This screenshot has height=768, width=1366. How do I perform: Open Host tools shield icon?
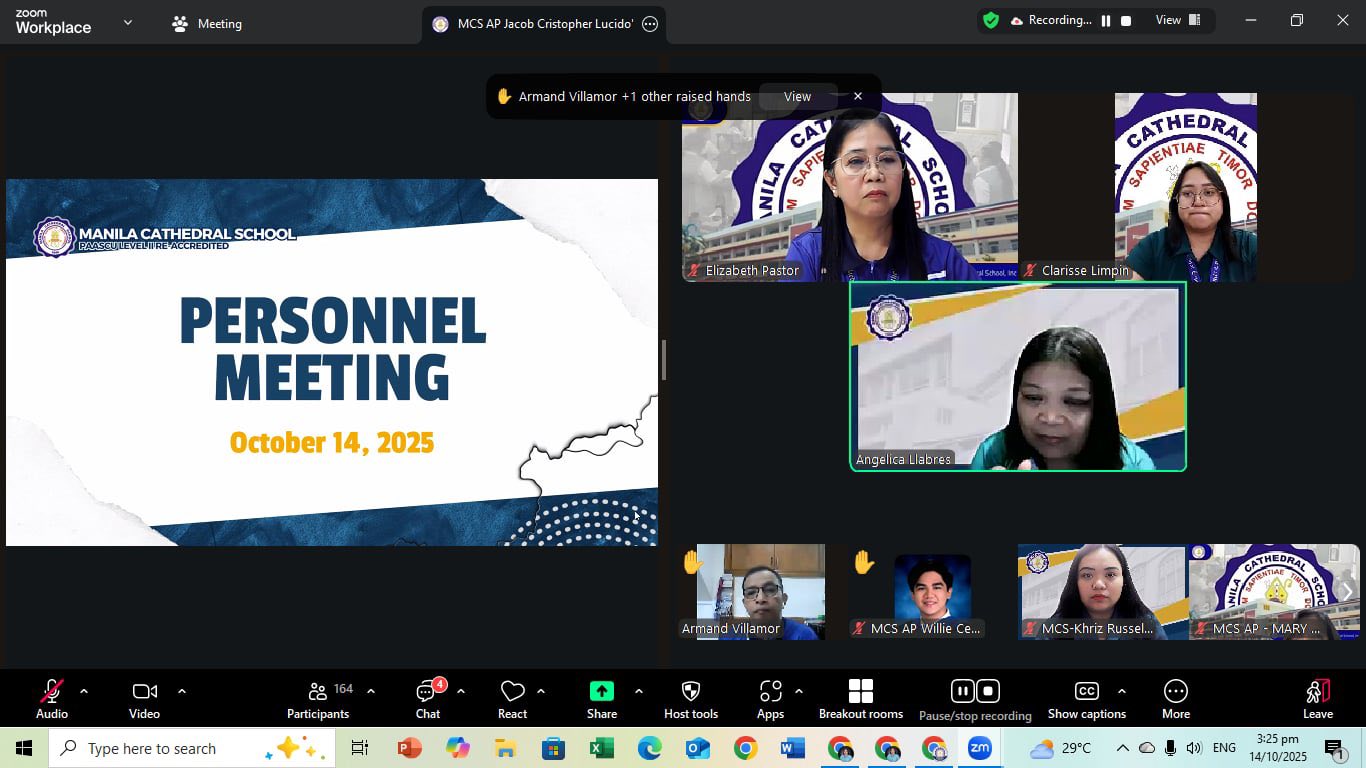click(x=691, y=698)
